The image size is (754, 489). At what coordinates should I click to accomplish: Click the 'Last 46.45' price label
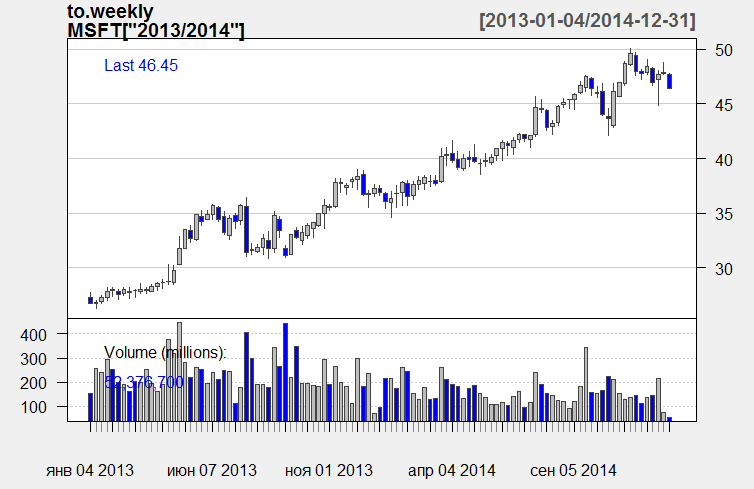pos(141,65)
